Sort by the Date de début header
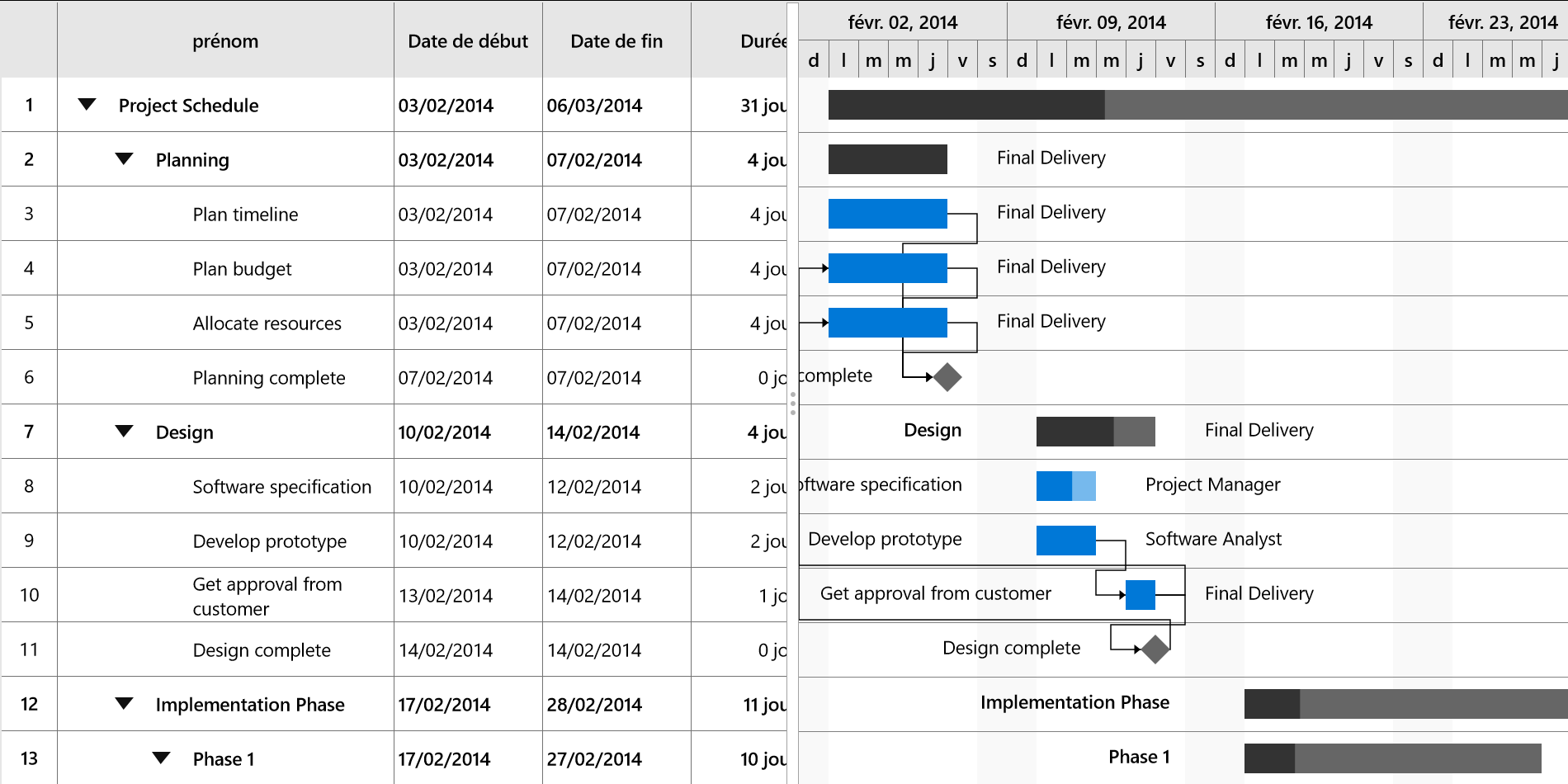 coord(468,40)
